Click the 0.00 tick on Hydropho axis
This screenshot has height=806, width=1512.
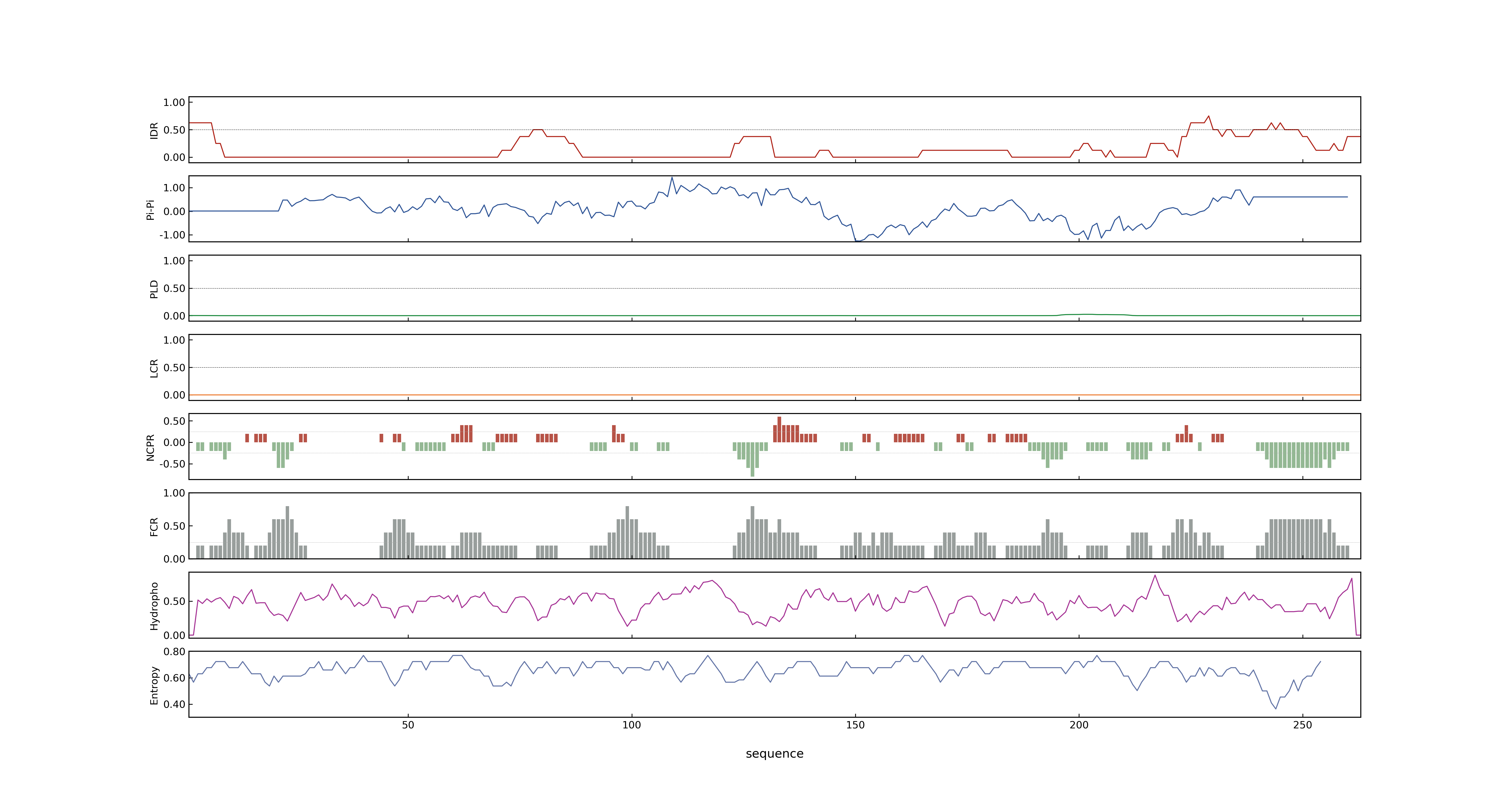tap(174, 635)
